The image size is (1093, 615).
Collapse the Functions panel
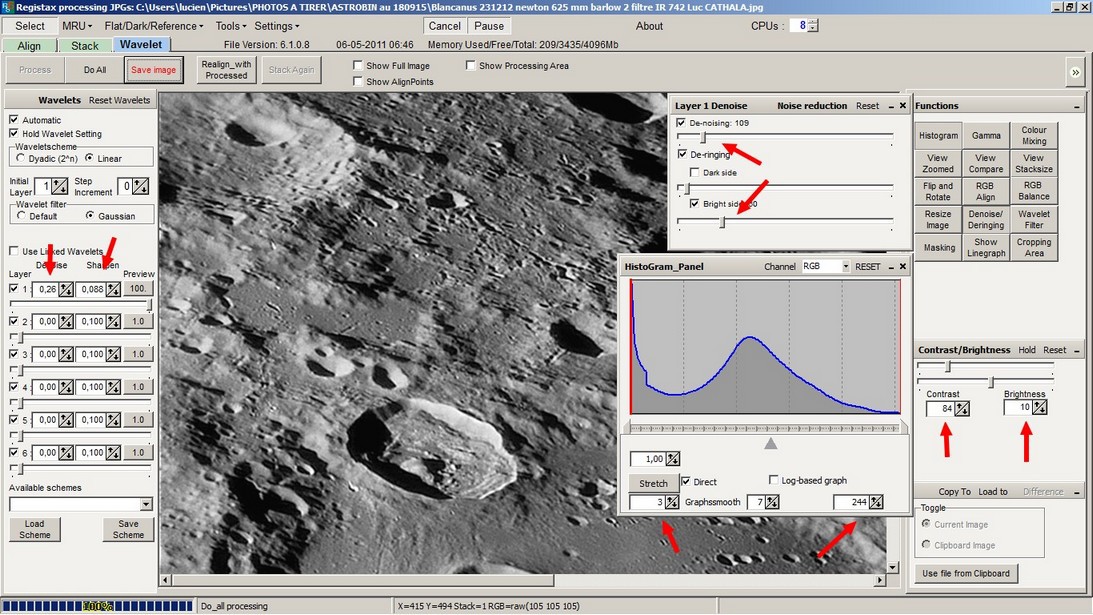tap(1077, 107)
